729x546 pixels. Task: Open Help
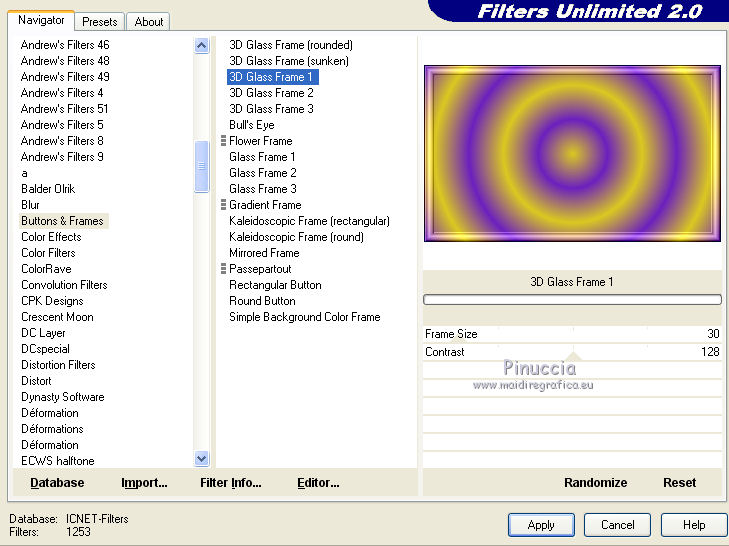coord(694,525)
